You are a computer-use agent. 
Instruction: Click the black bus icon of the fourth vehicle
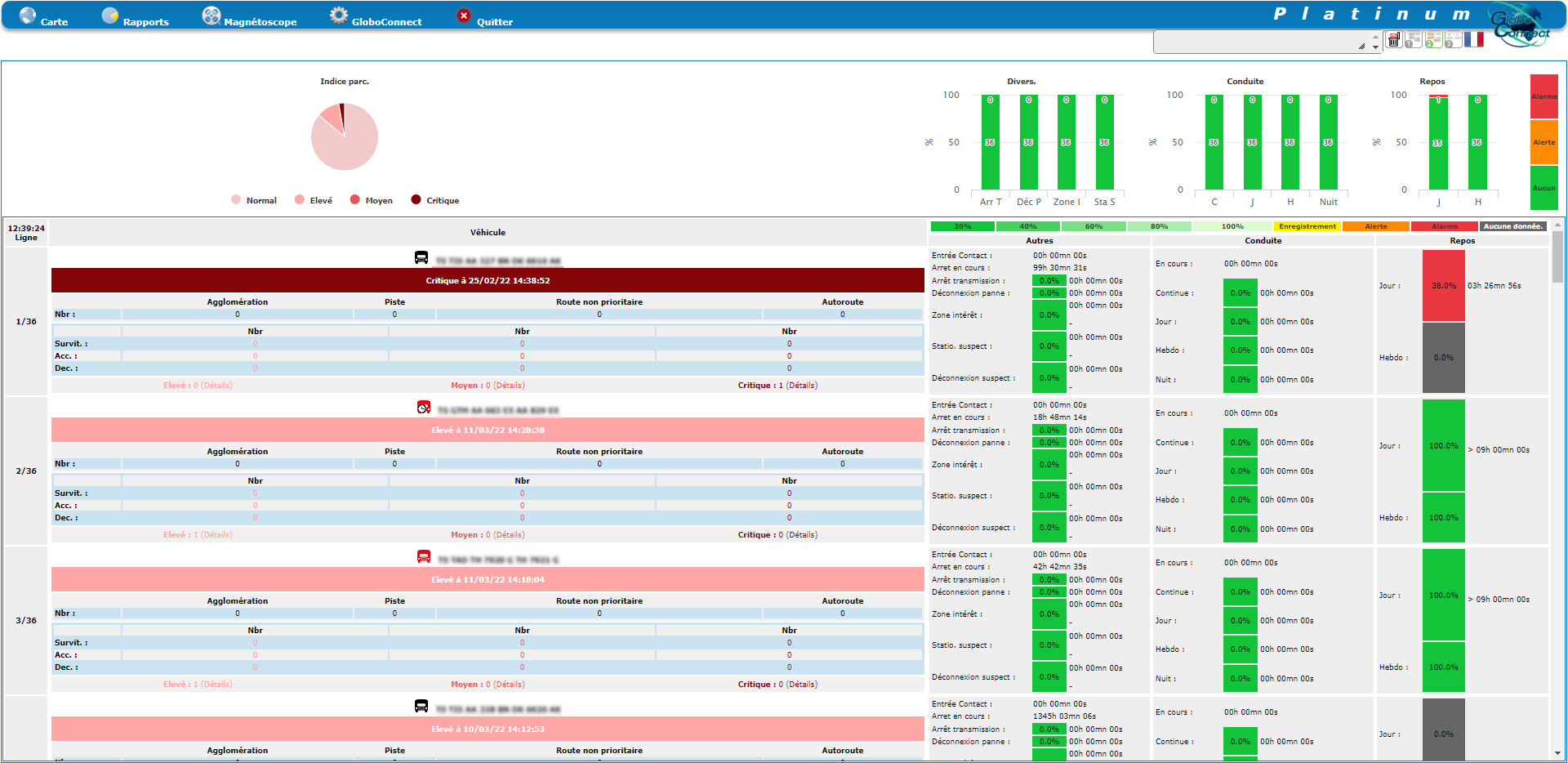(x=421, y=707)
